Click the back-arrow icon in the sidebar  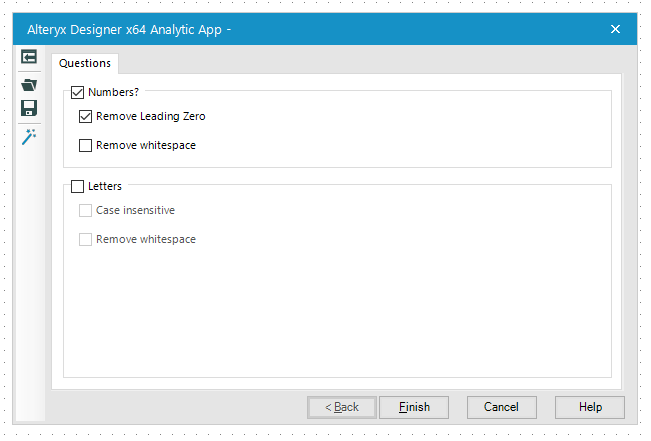pyautogui.click(x=29, y=57)
